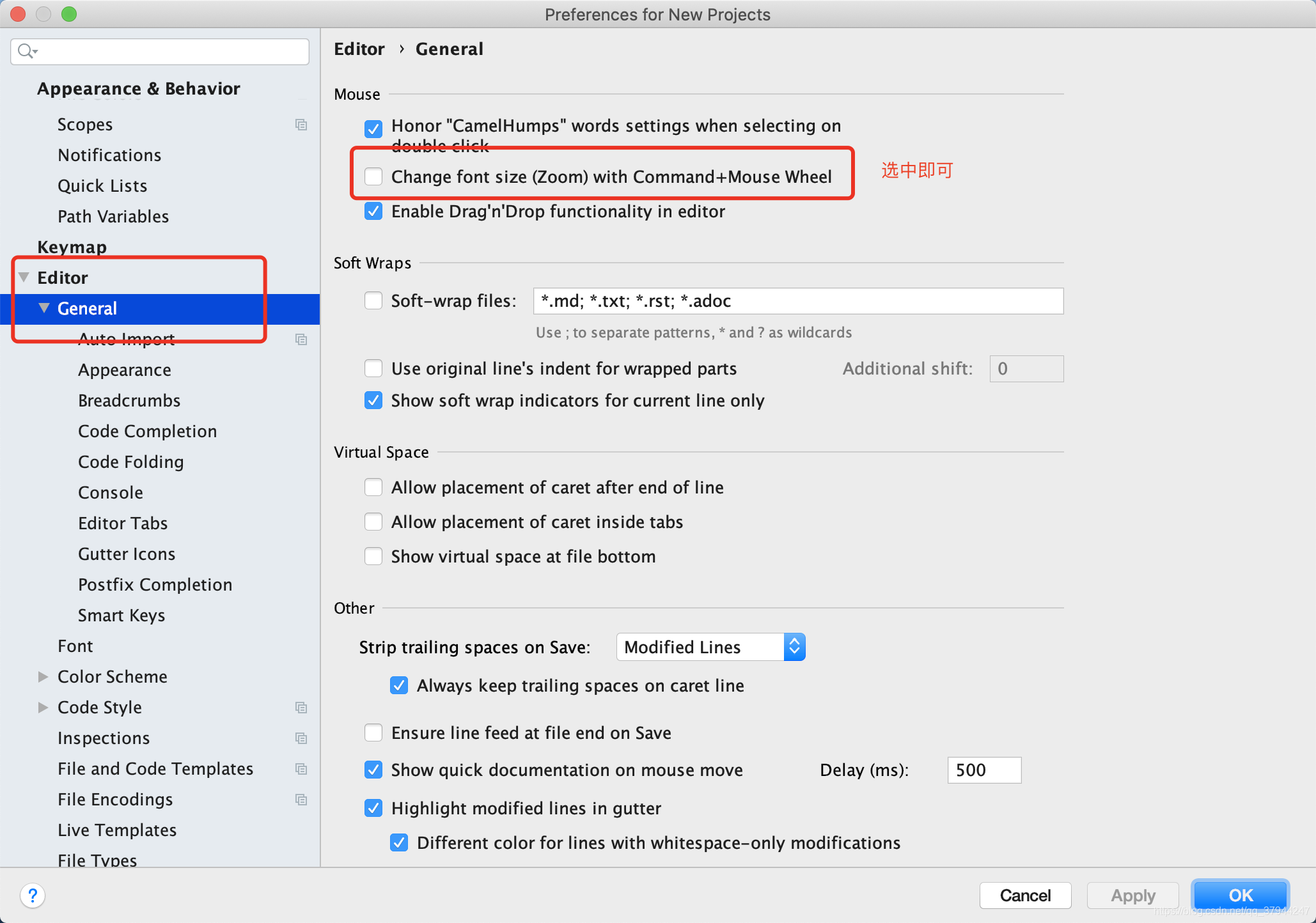1316x923 pixels.
Task: Click the Delay ms input field
Action: (x=983, y=769)
